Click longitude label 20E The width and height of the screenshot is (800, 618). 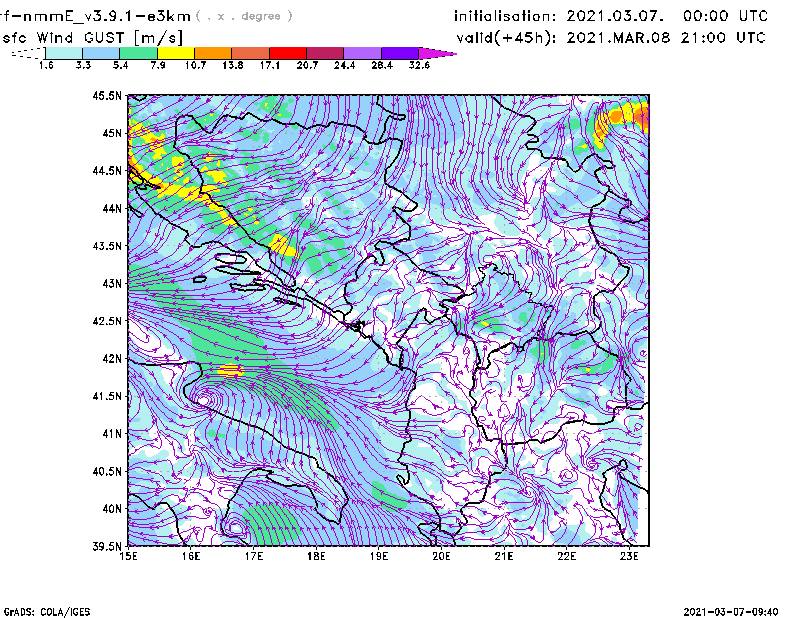click(441, 556)
